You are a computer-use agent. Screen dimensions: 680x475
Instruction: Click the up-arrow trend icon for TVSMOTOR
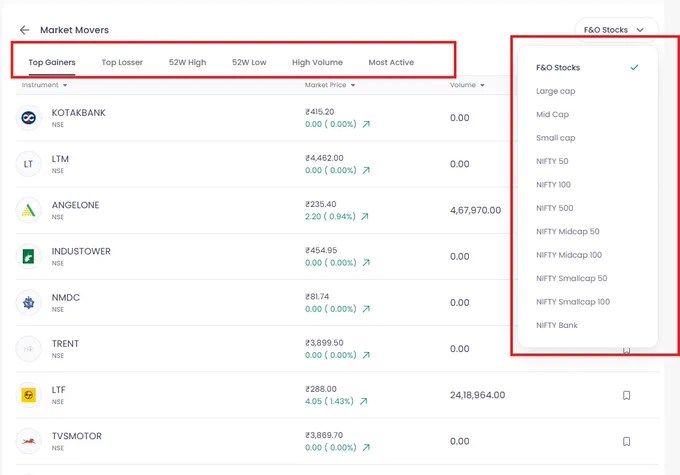pyautogui.click(x=366, y=448)
